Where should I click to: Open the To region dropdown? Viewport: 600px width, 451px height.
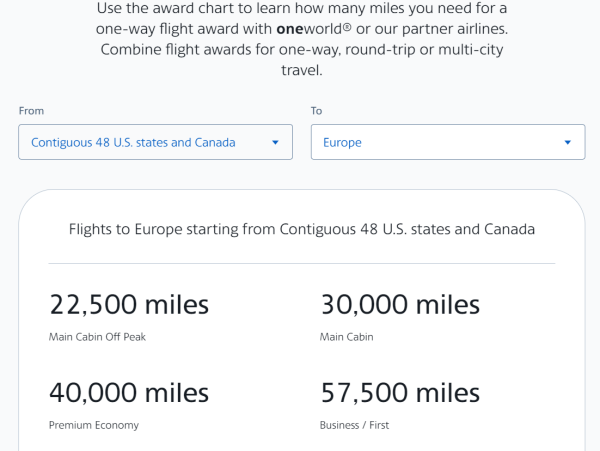click(x=448, y=142)
